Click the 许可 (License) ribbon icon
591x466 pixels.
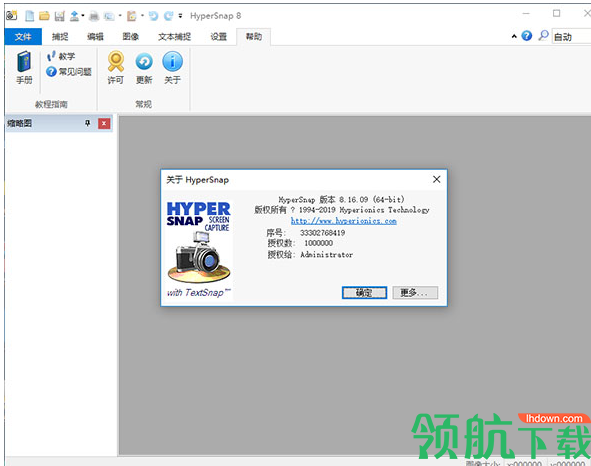pyautogui.click(x=116, y=68)
